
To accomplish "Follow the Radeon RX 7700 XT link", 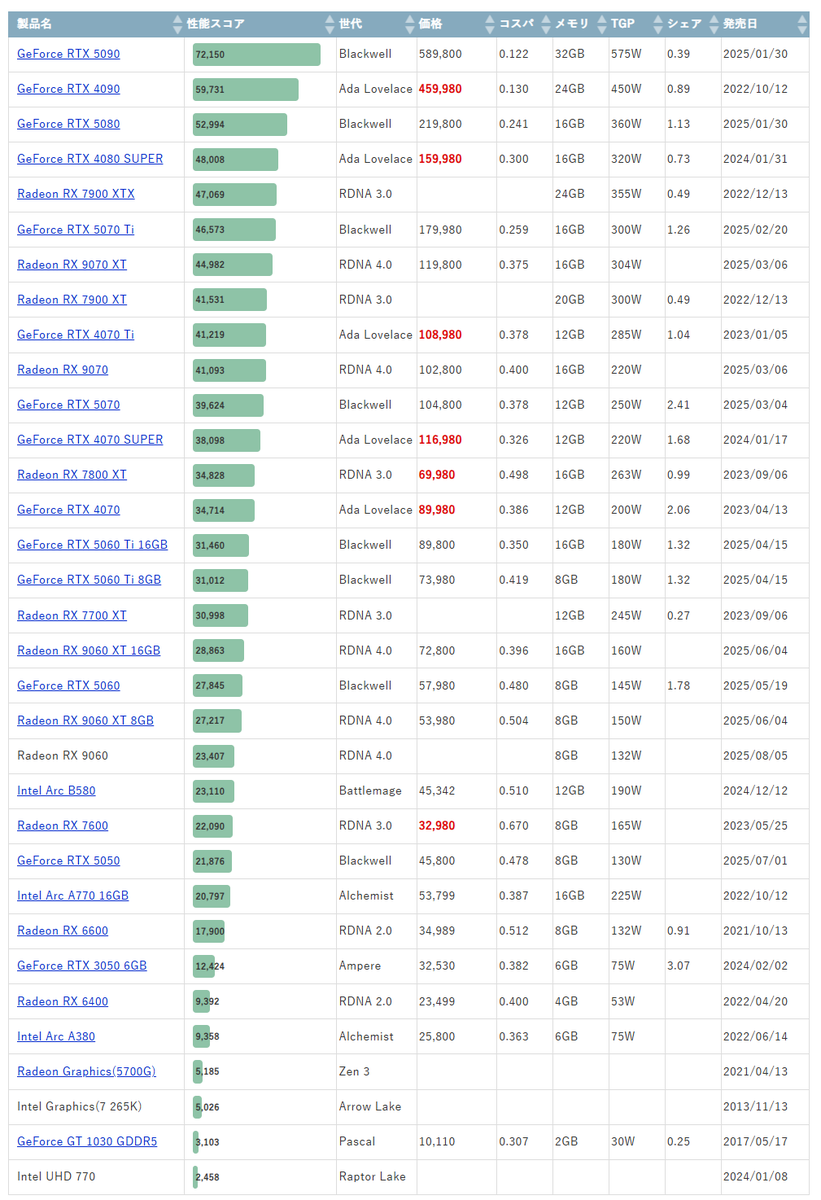I will tap(72, 616).
